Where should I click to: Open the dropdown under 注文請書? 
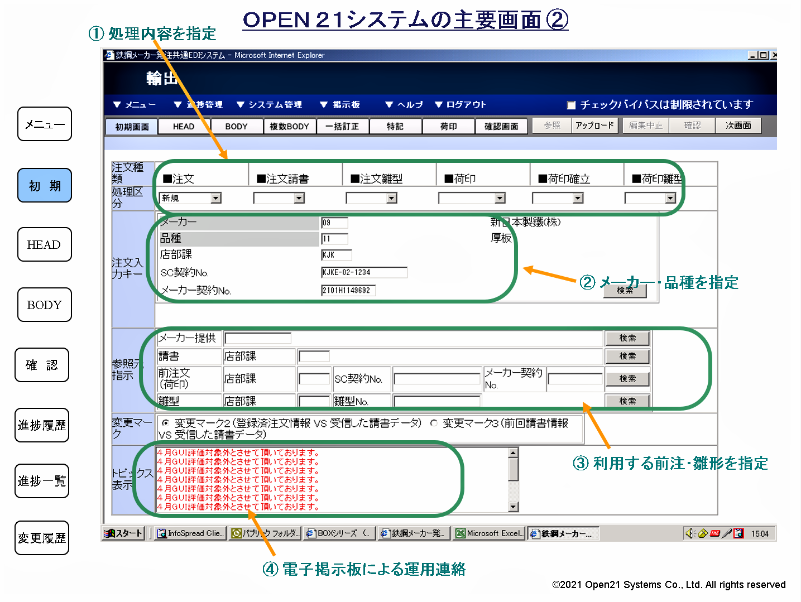click(279, 198)
